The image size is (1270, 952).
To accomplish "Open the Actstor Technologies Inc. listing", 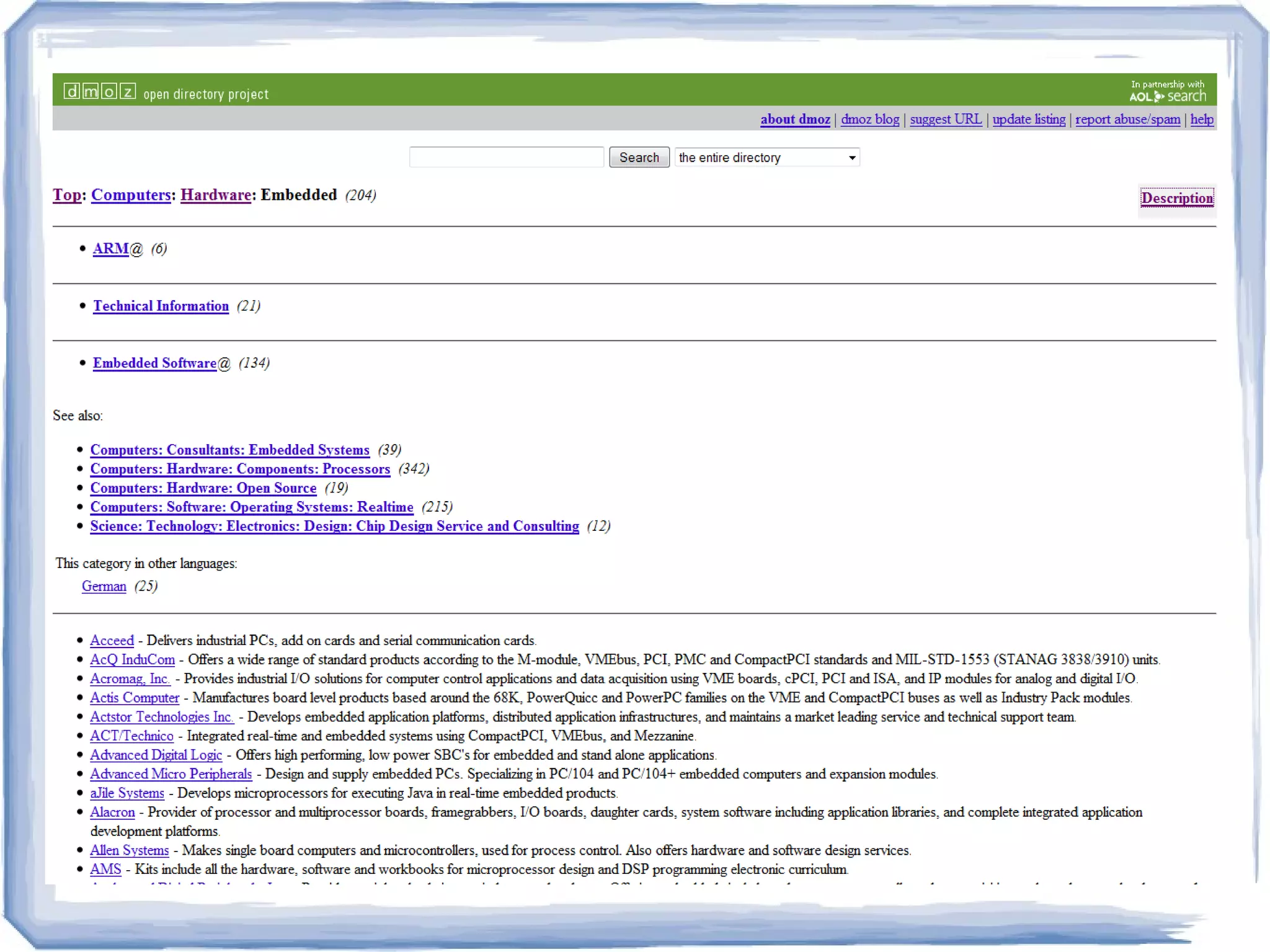I will tap(162, 717).
